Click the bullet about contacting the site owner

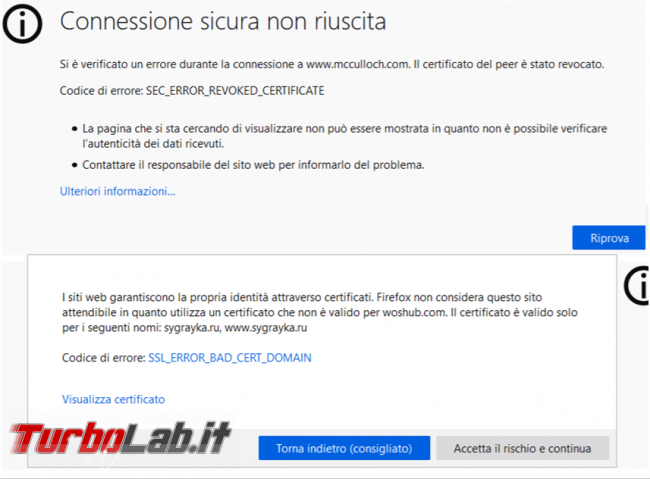253,165
